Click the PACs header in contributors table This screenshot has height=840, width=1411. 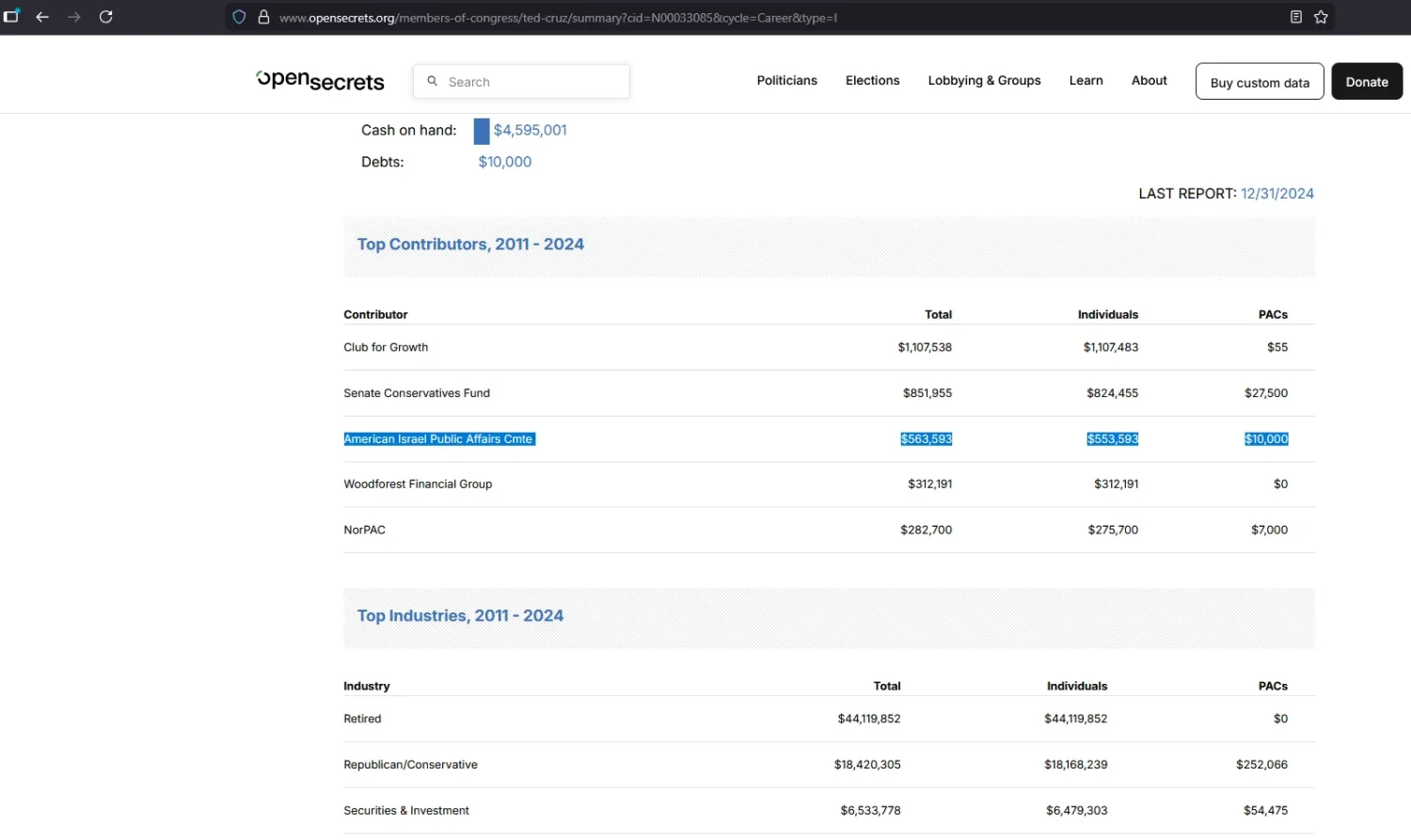(1274, 314)
